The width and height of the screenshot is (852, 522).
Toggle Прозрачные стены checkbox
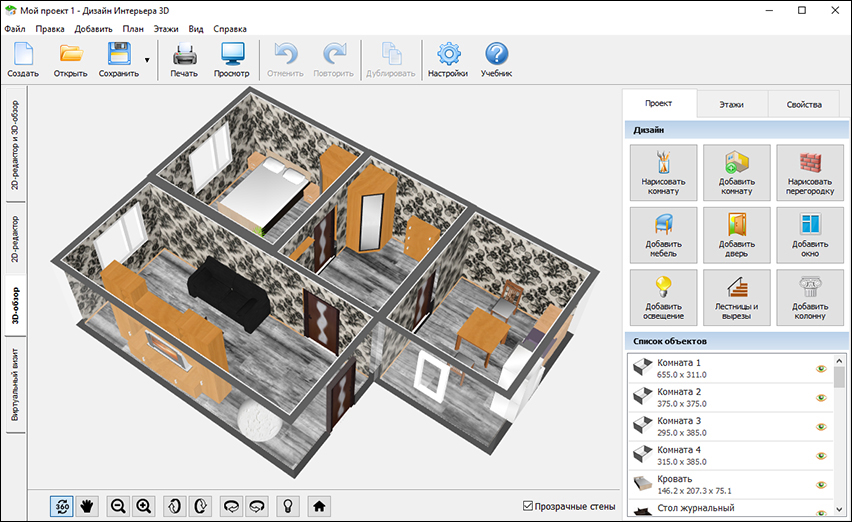click(529, 506)
